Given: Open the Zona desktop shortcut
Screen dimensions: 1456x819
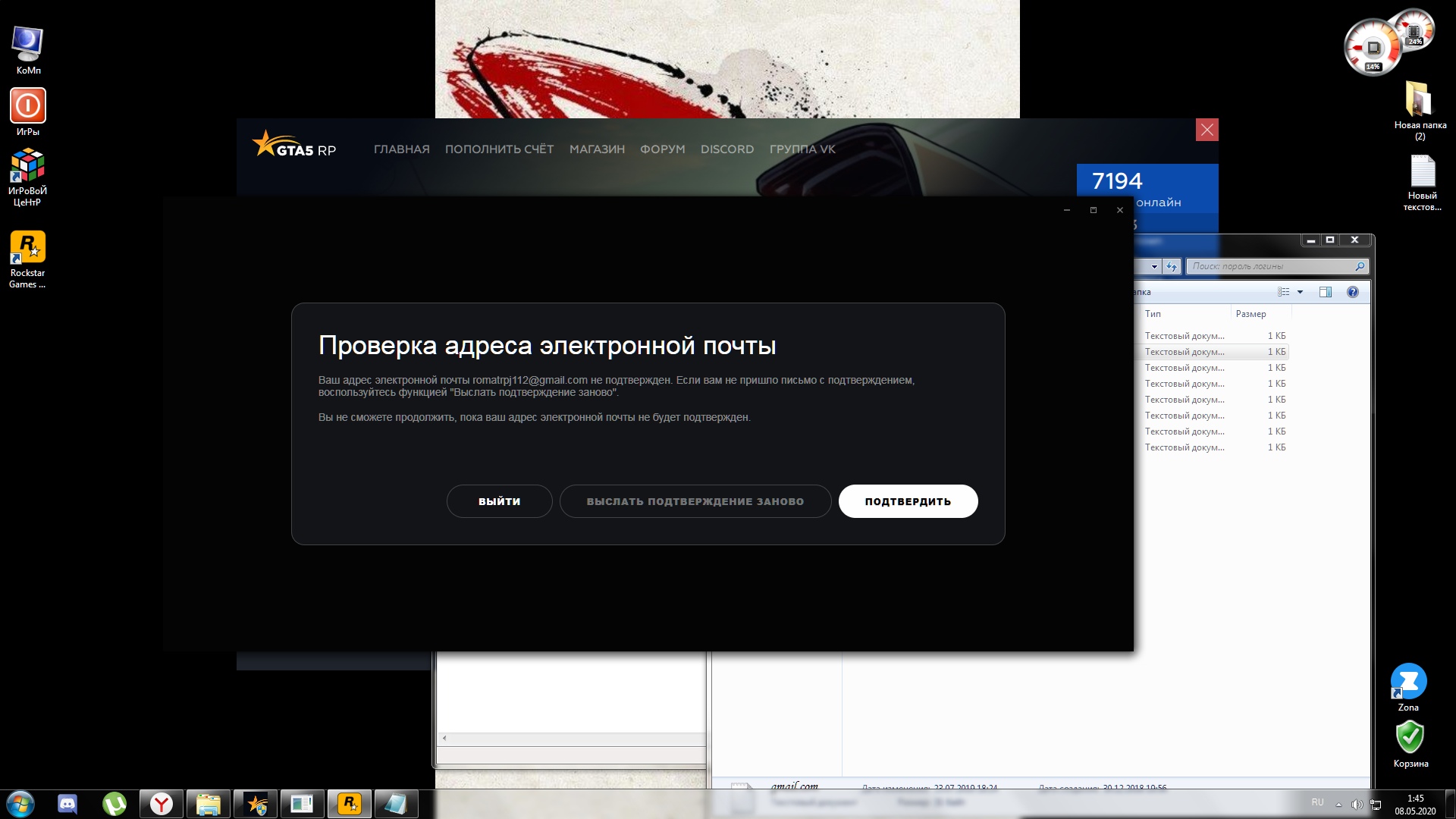Looking at the screenshot, I should click(x=1408, y=682).
